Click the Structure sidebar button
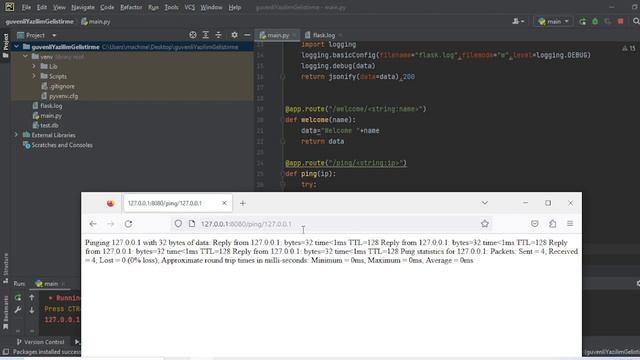640x360 pixels. point(5,268)
